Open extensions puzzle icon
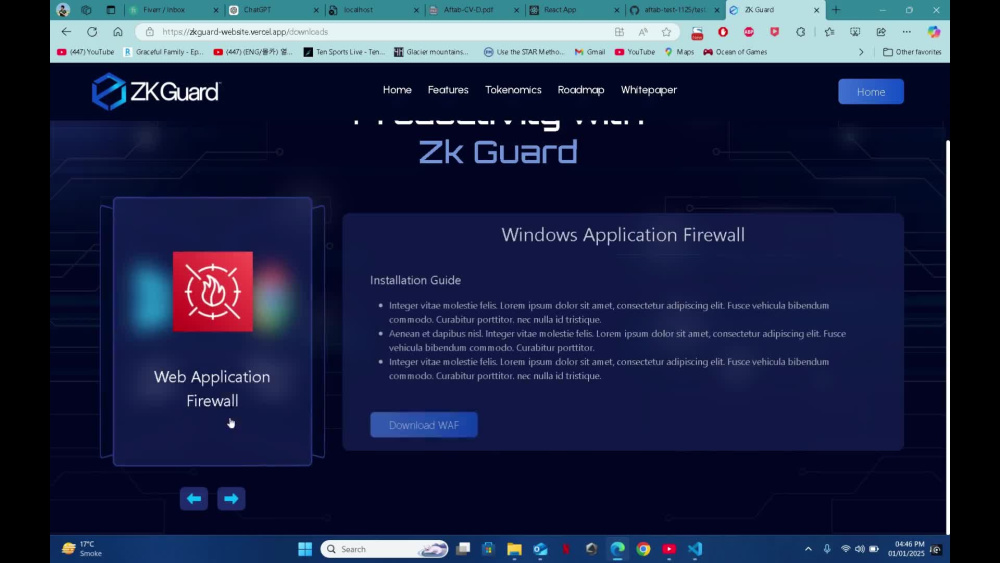This screenshot has width=1000, height=563. pyautogui.click(x=800, y=32)
